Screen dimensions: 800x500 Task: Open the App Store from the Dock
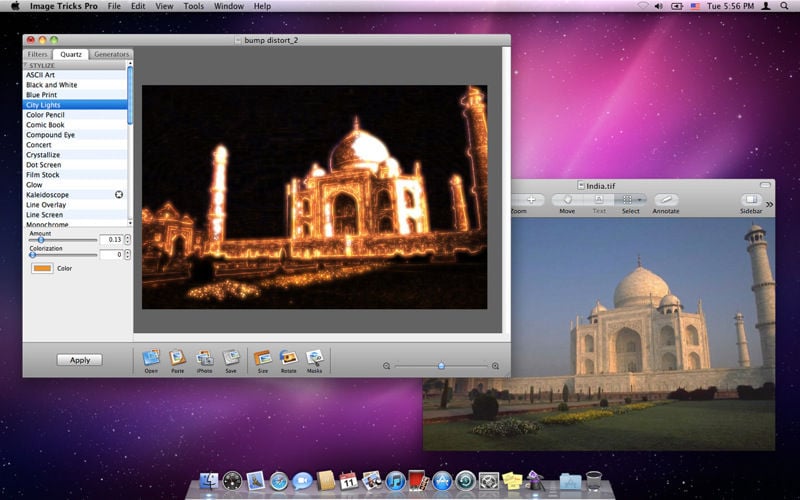442,481
